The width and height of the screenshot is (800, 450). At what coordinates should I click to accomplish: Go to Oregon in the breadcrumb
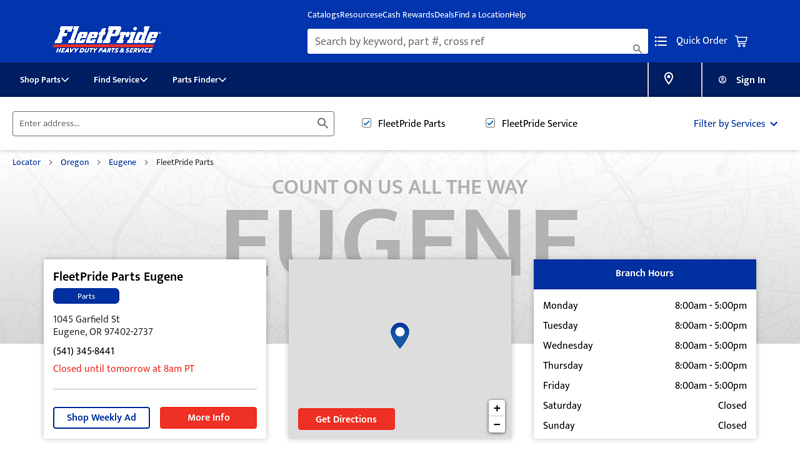(x=75, y=162)
